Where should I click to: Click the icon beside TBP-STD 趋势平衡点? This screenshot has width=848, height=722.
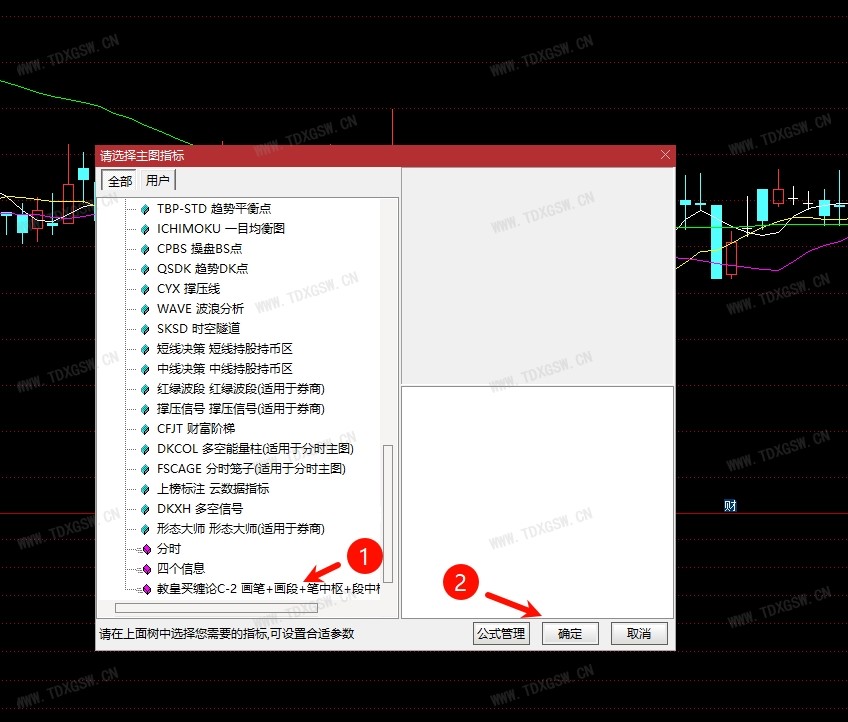pos(145,209)
